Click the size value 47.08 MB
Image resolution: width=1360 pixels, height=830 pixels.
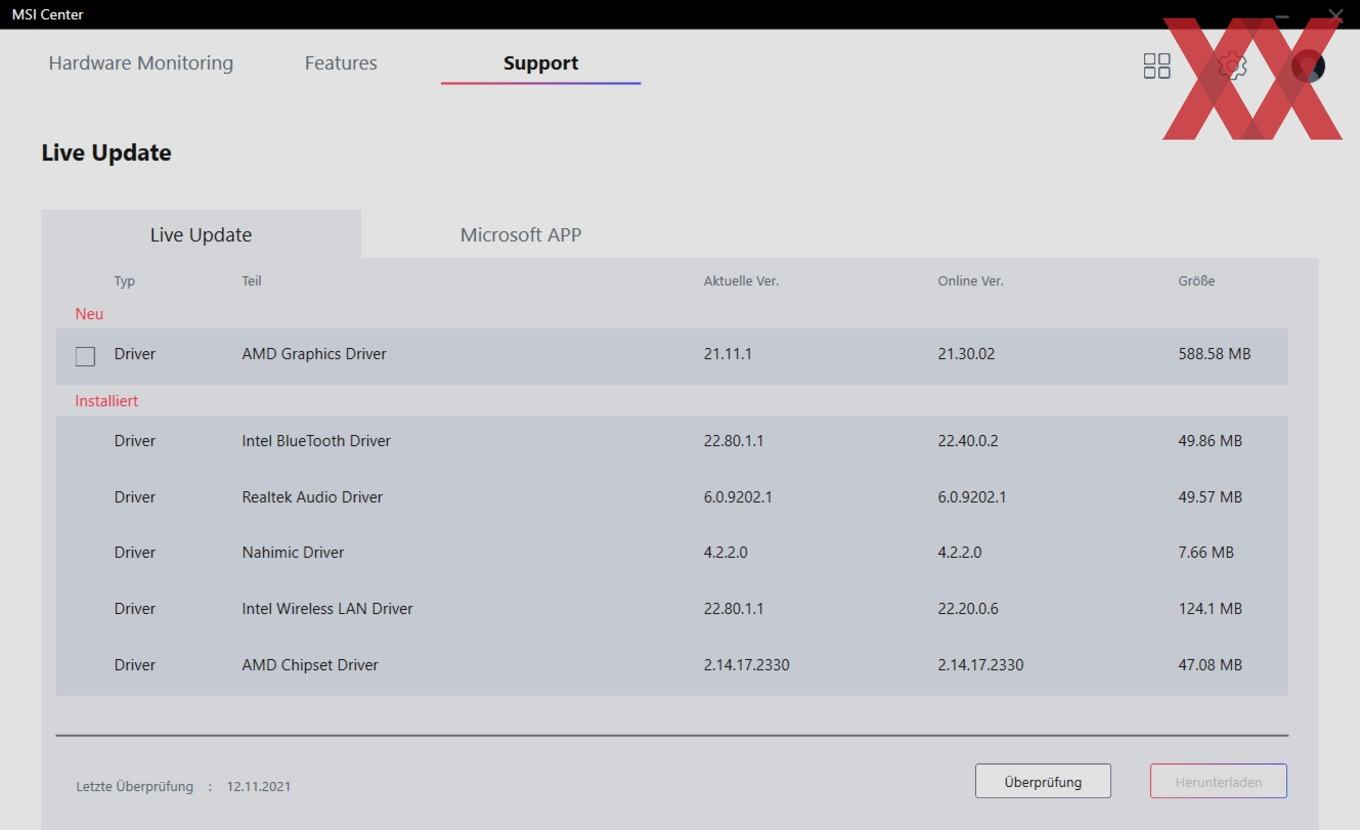point(1210,665)
